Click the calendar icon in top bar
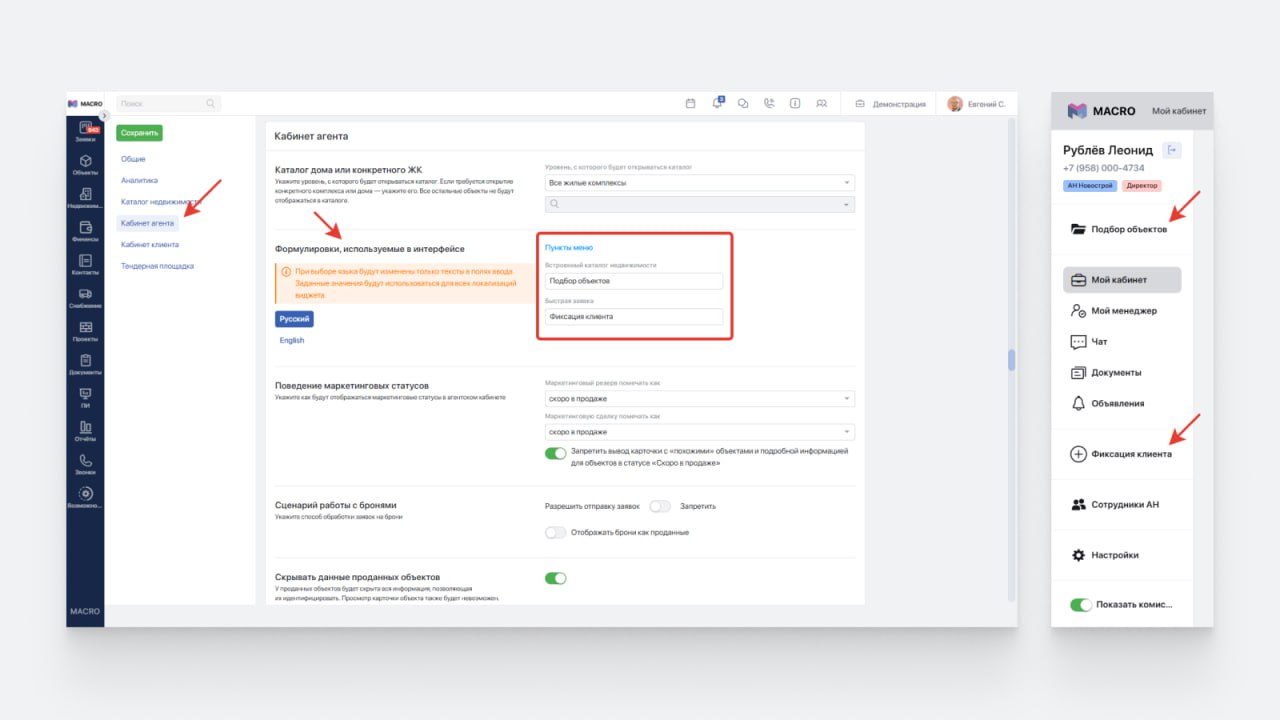This screenshot has height=720, width=1280. pyautogui.click(x=690, y=103)
